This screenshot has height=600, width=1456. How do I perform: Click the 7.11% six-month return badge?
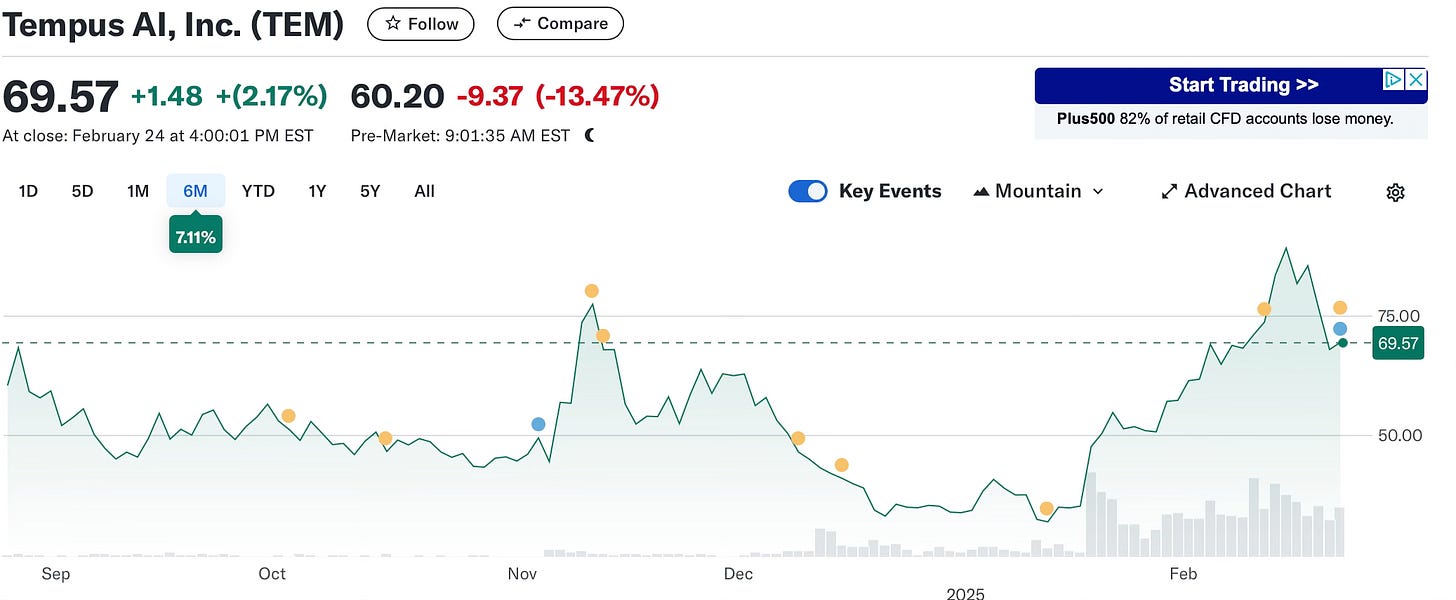point(196,237)
